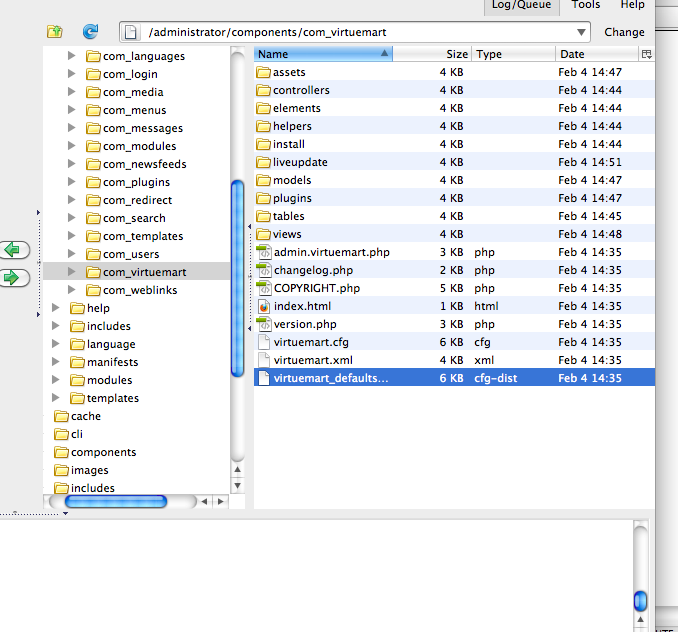Image resolution: width=678 pixels, height=632 pixels.
Task: Open the Tools menu
Action: coord(586,5)
